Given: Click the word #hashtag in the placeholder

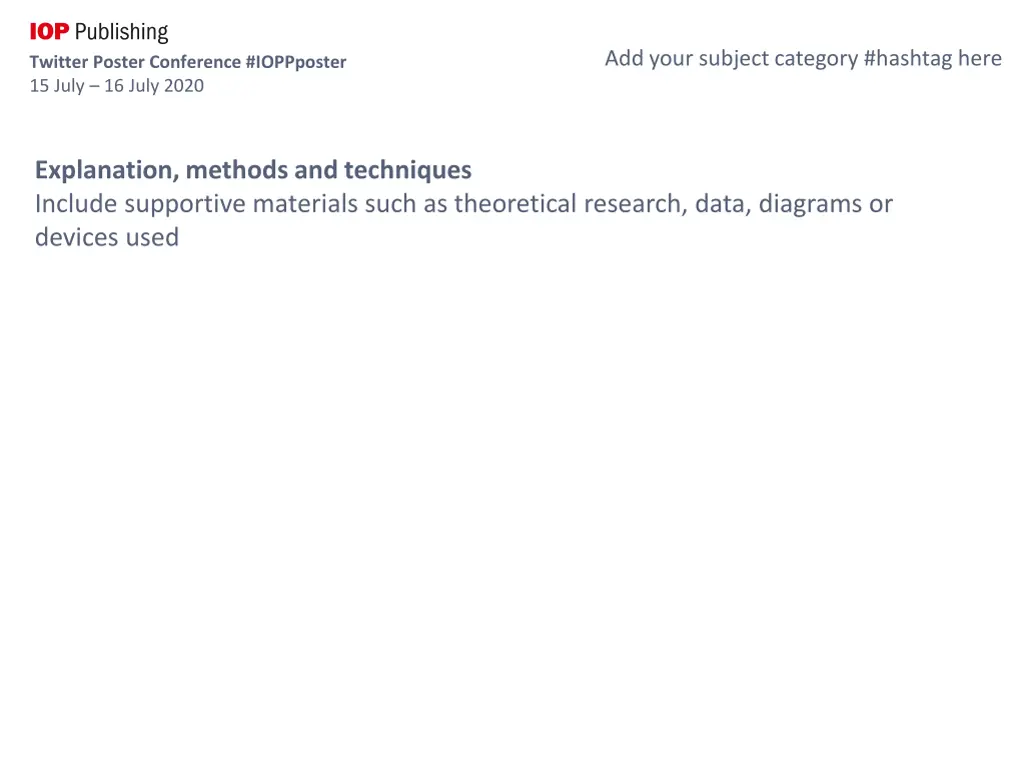Looking at the screenshot, I should click(x=908, y=59).
